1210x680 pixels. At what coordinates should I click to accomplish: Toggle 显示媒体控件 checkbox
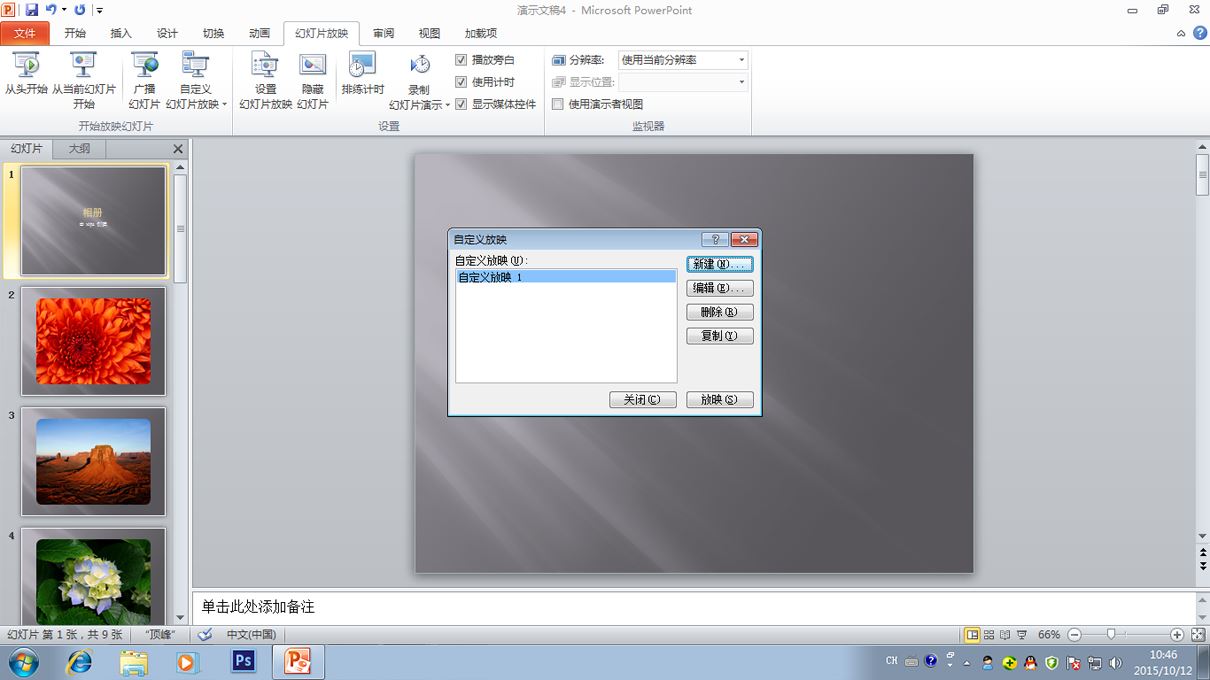(x=461, y=104)
